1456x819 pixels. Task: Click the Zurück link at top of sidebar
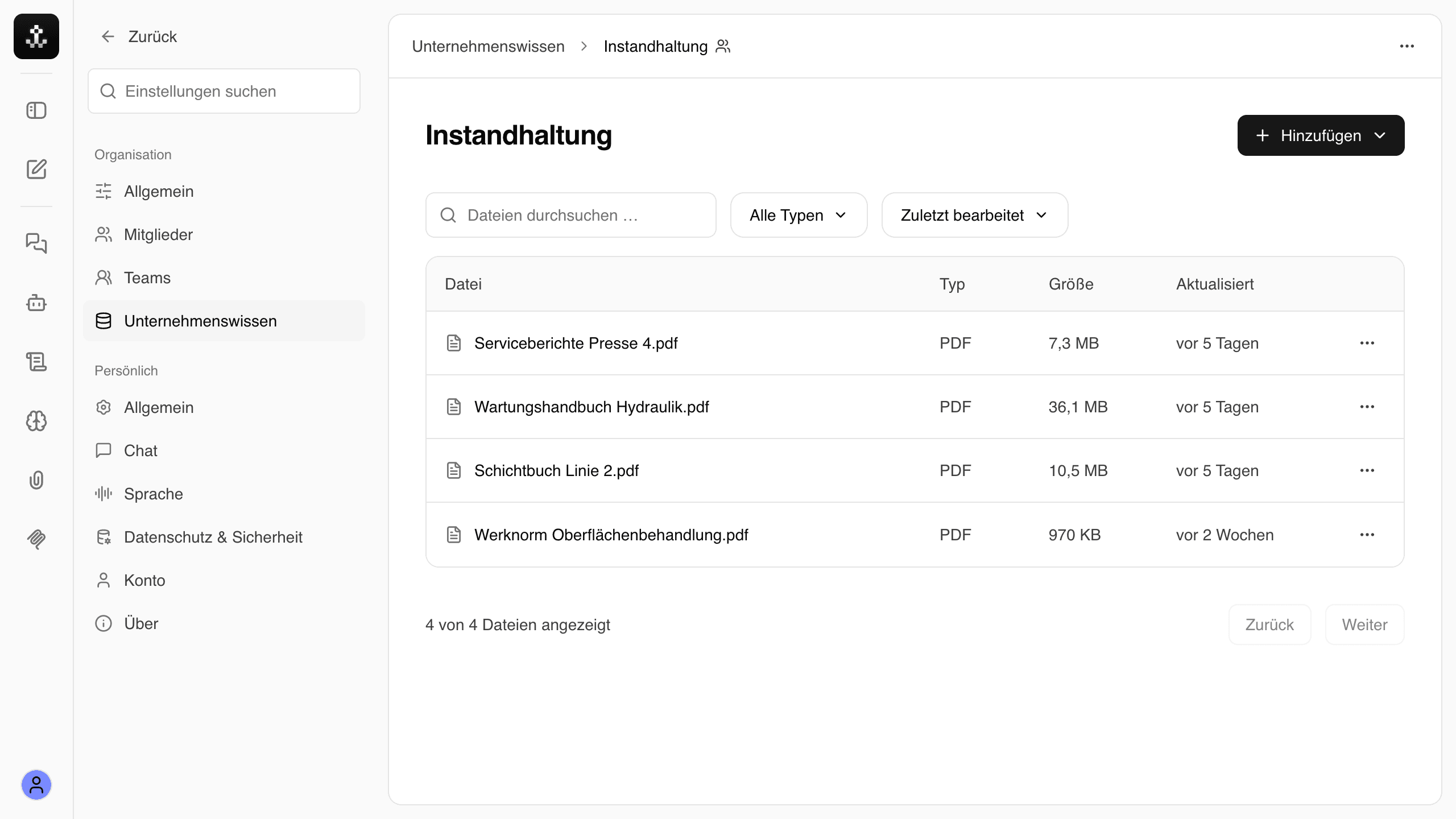[x=152, y=36]
